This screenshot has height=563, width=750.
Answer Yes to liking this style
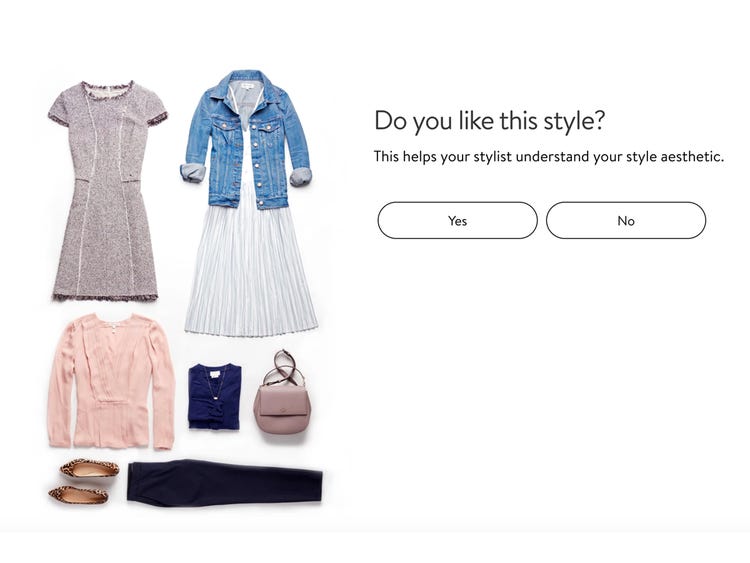pos(457,221)
